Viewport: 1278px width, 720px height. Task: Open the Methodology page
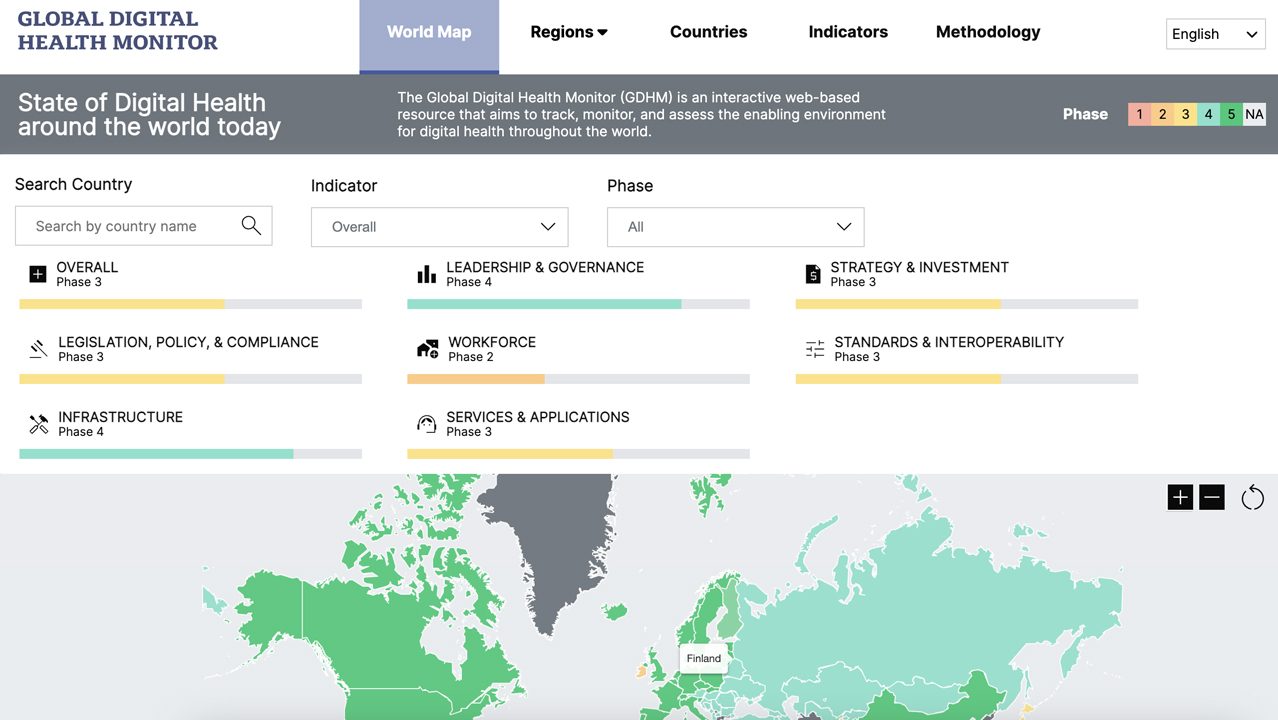click(x=988, y=32)
